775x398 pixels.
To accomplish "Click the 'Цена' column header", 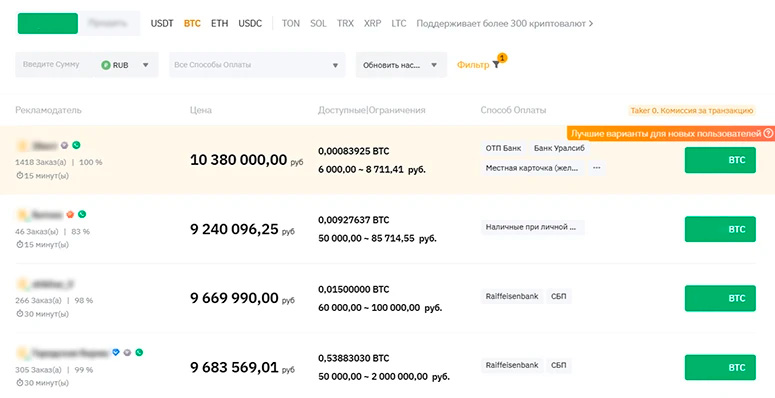I will (201, 110).
